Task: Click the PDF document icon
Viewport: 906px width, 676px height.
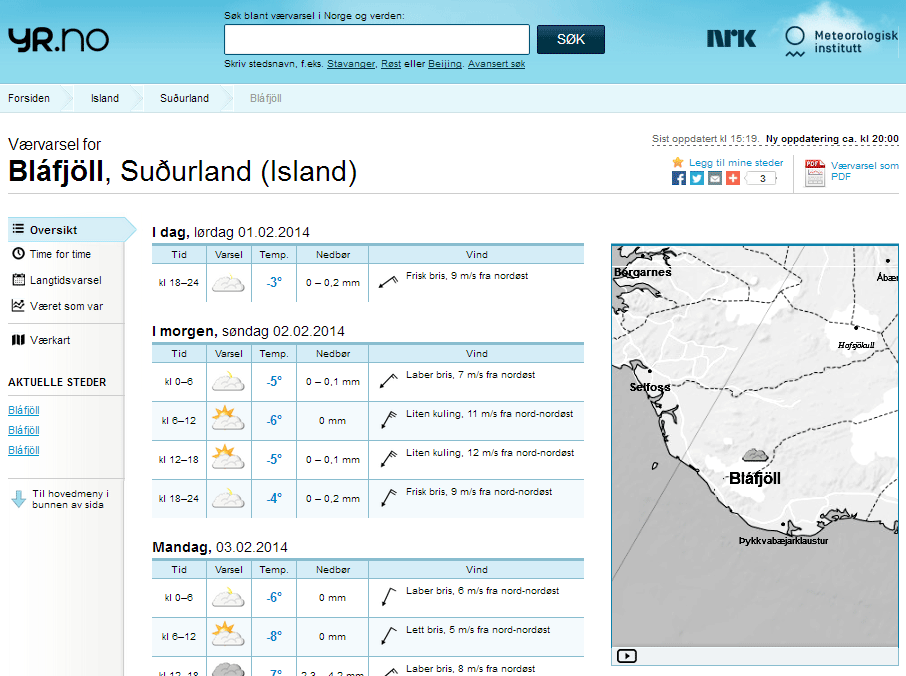Action: point(814,172)
